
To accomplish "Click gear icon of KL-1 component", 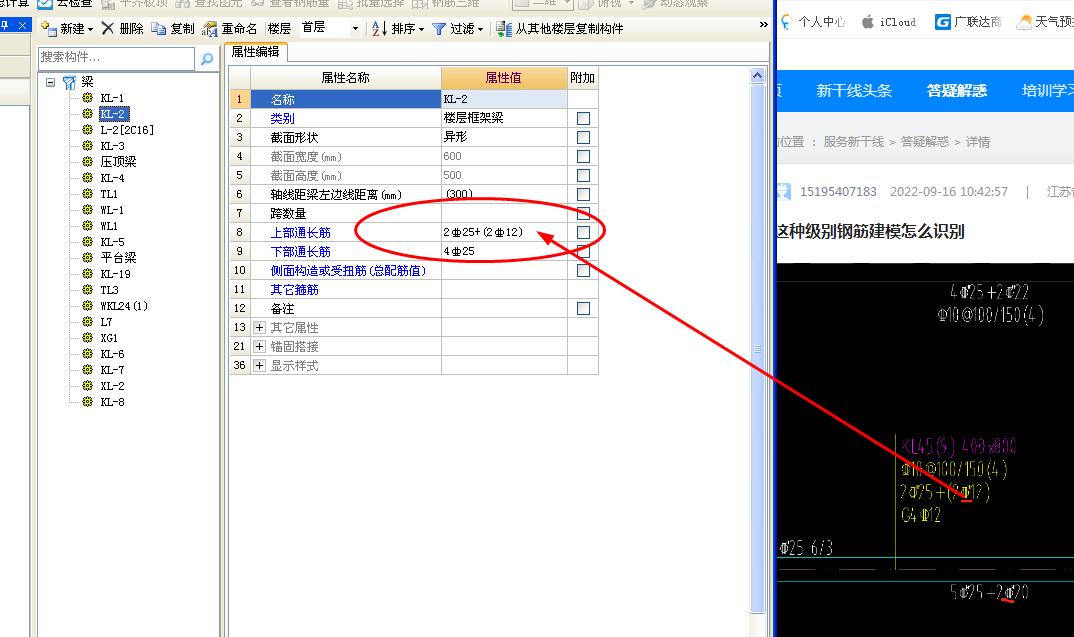I will (88, 97).
